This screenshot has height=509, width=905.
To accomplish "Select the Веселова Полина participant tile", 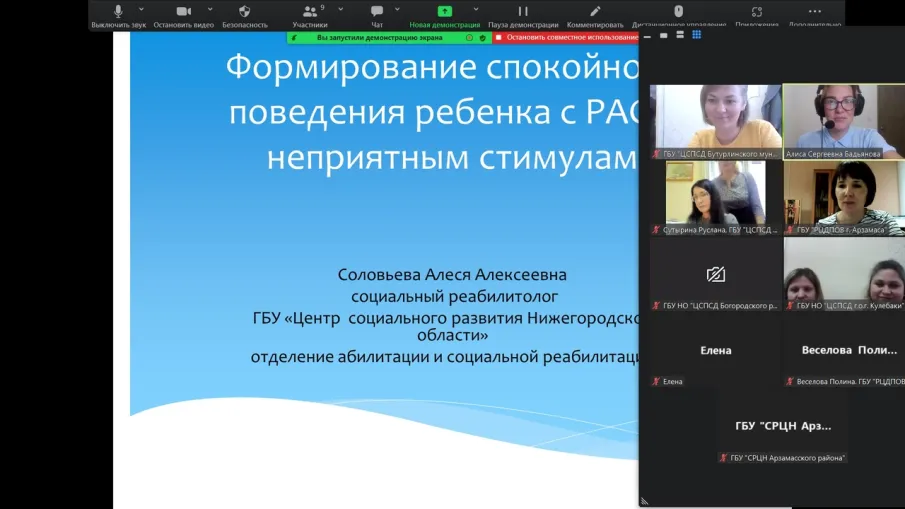I will (844, 350).
